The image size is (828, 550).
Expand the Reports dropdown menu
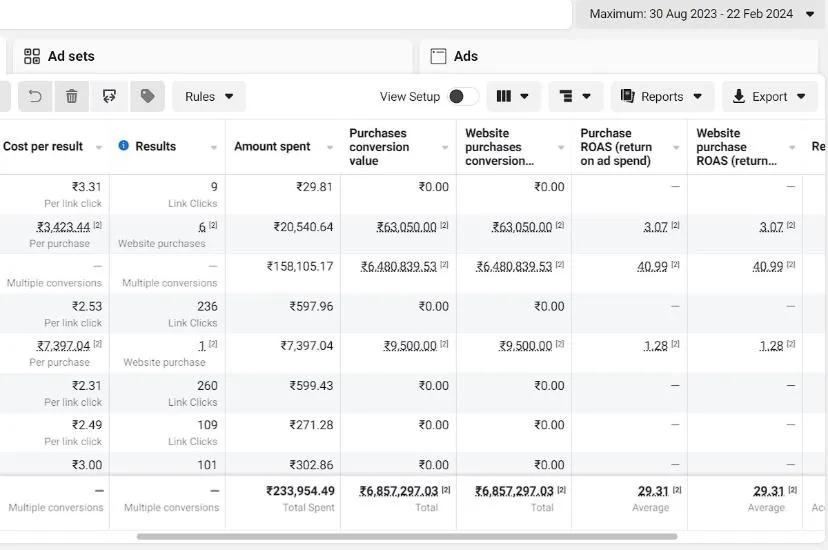[x=662, y=96]
